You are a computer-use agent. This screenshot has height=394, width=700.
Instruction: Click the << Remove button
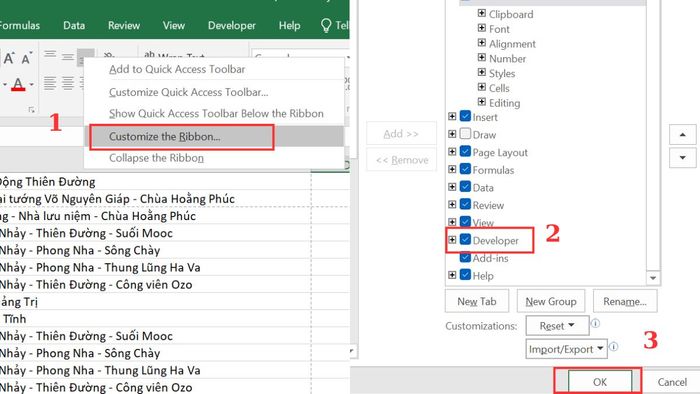[402, 160]
